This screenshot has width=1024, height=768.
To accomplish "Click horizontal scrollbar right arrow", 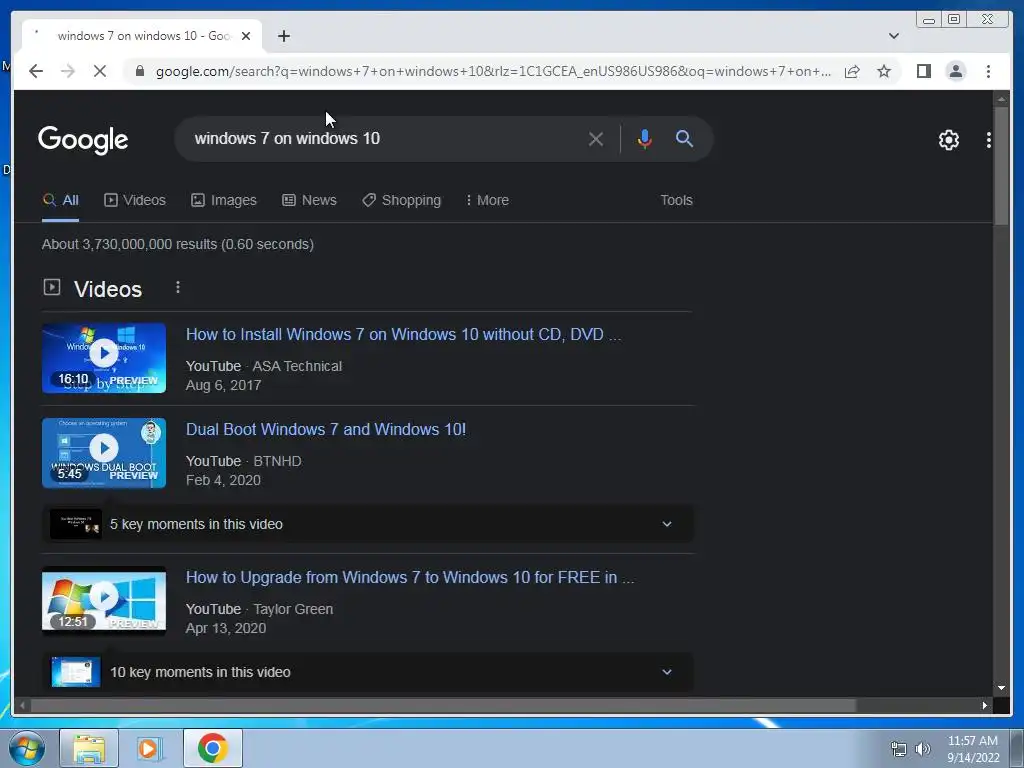I will tap(985, 705).
